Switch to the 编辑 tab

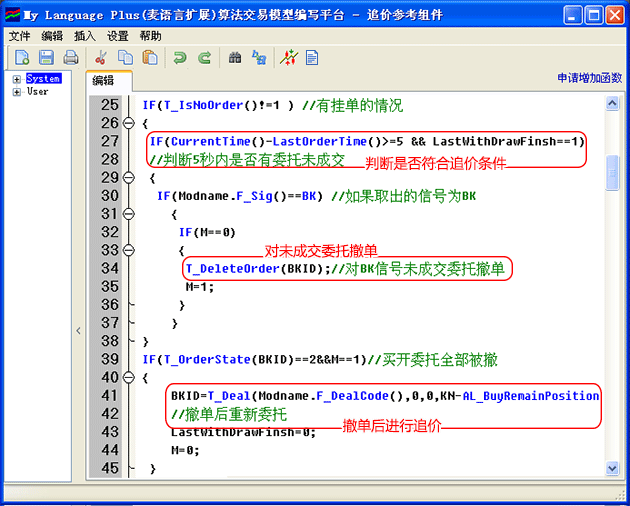point(103,80)
